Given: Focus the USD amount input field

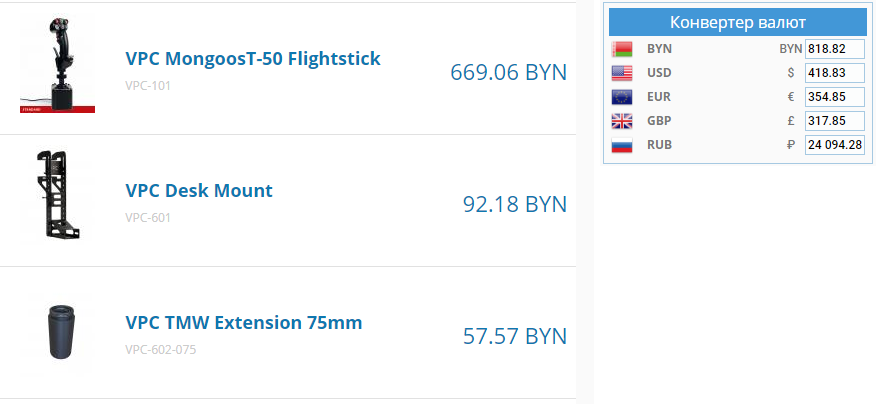Looking at the screenshot, I should pos(834,73).
